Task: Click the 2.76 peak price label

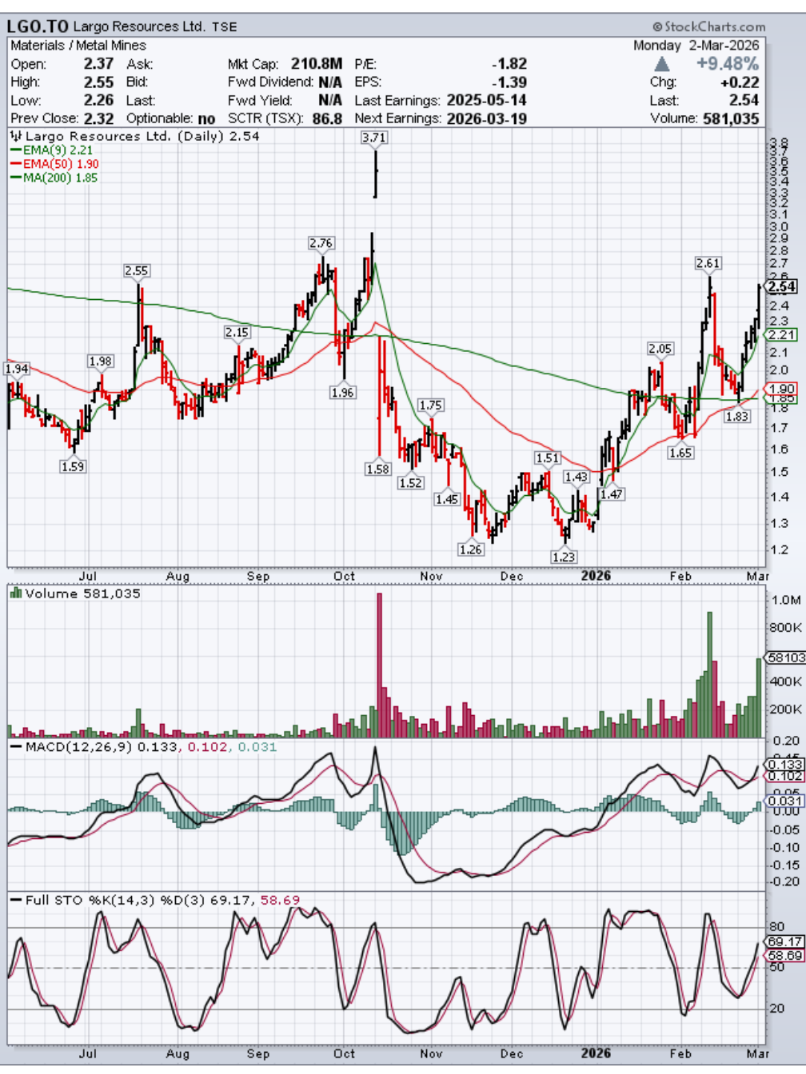Action: pos(320,242)
